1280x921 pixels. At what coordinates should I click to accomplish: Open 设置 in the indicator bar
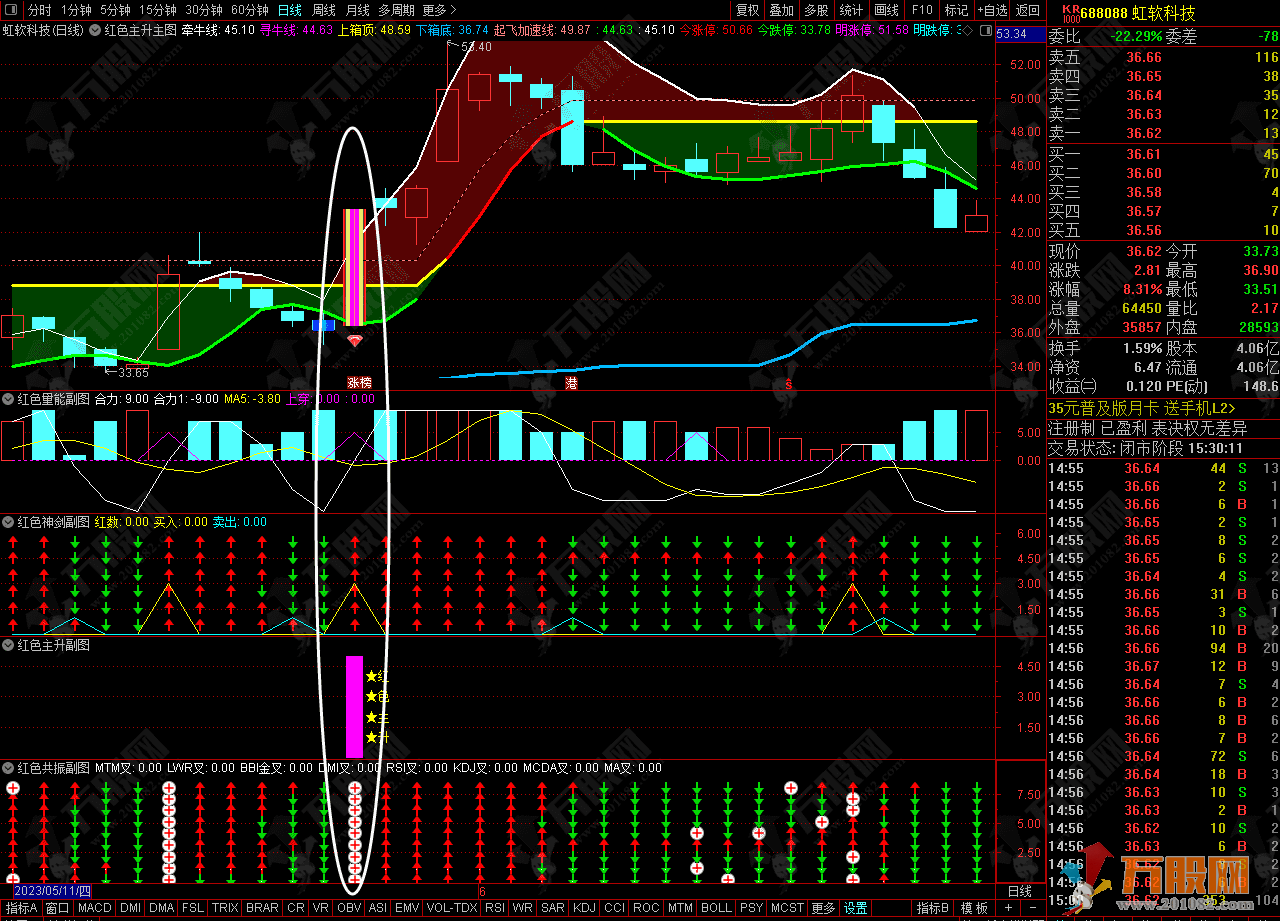[855, 908]
